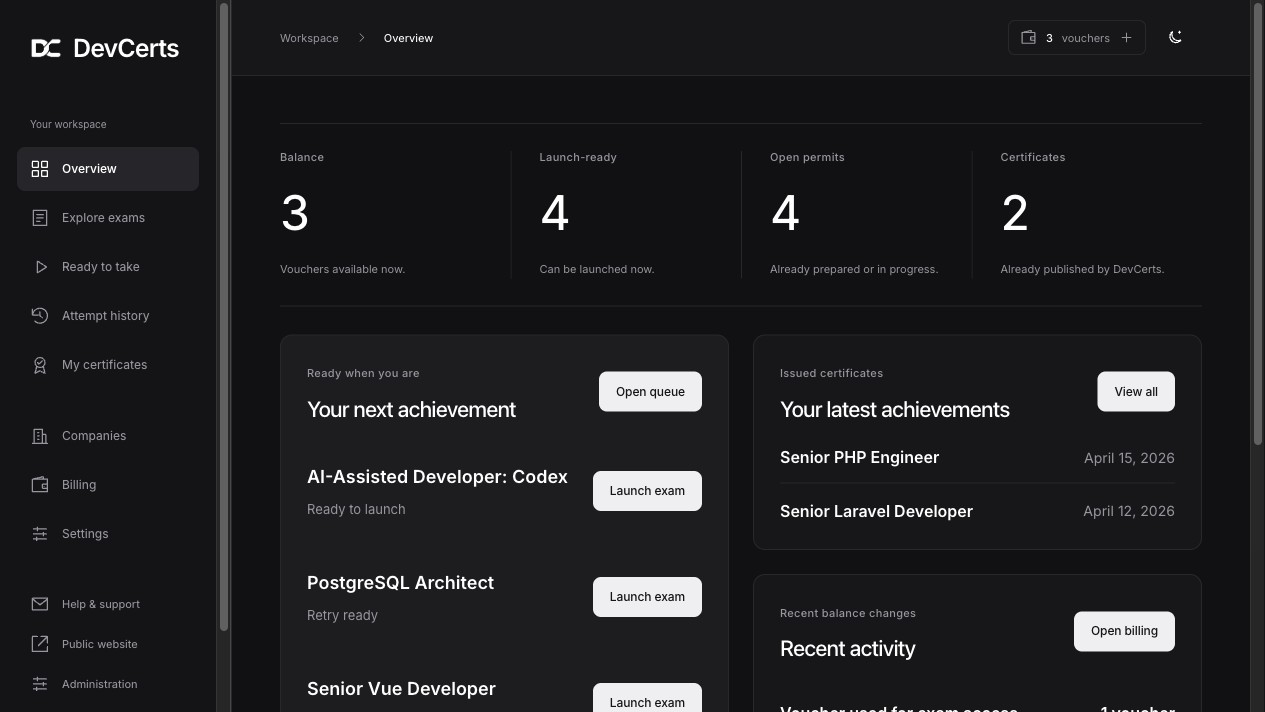Screen dimensions: 1265x712
Task: Click the Billing wallet icon in sidebar
Action: point(40,485)
